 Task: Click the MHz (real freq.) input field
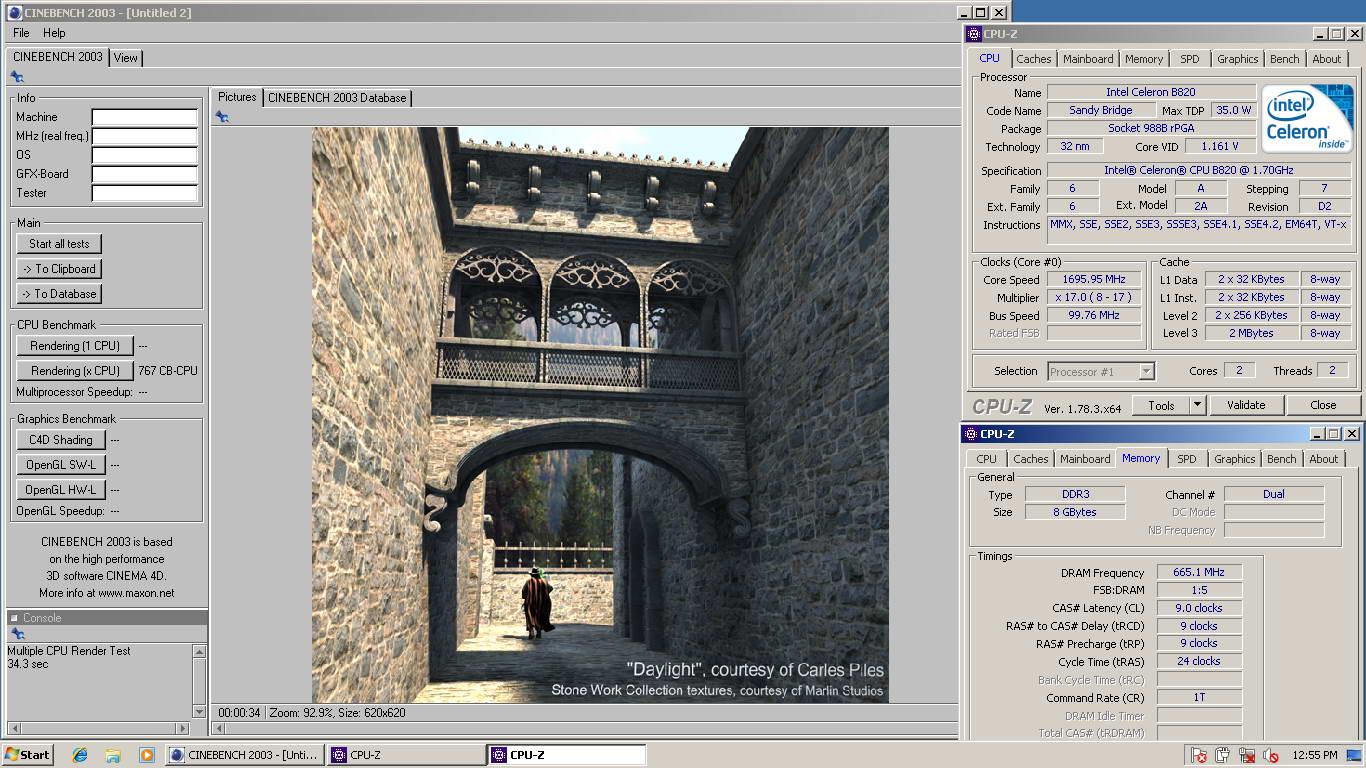[145, 136]
